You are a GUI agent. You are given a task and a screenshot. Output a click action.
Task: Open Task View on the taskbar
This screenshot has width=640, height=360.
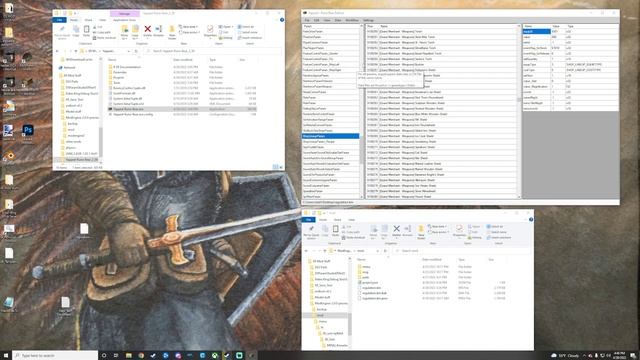pos(116,356)
